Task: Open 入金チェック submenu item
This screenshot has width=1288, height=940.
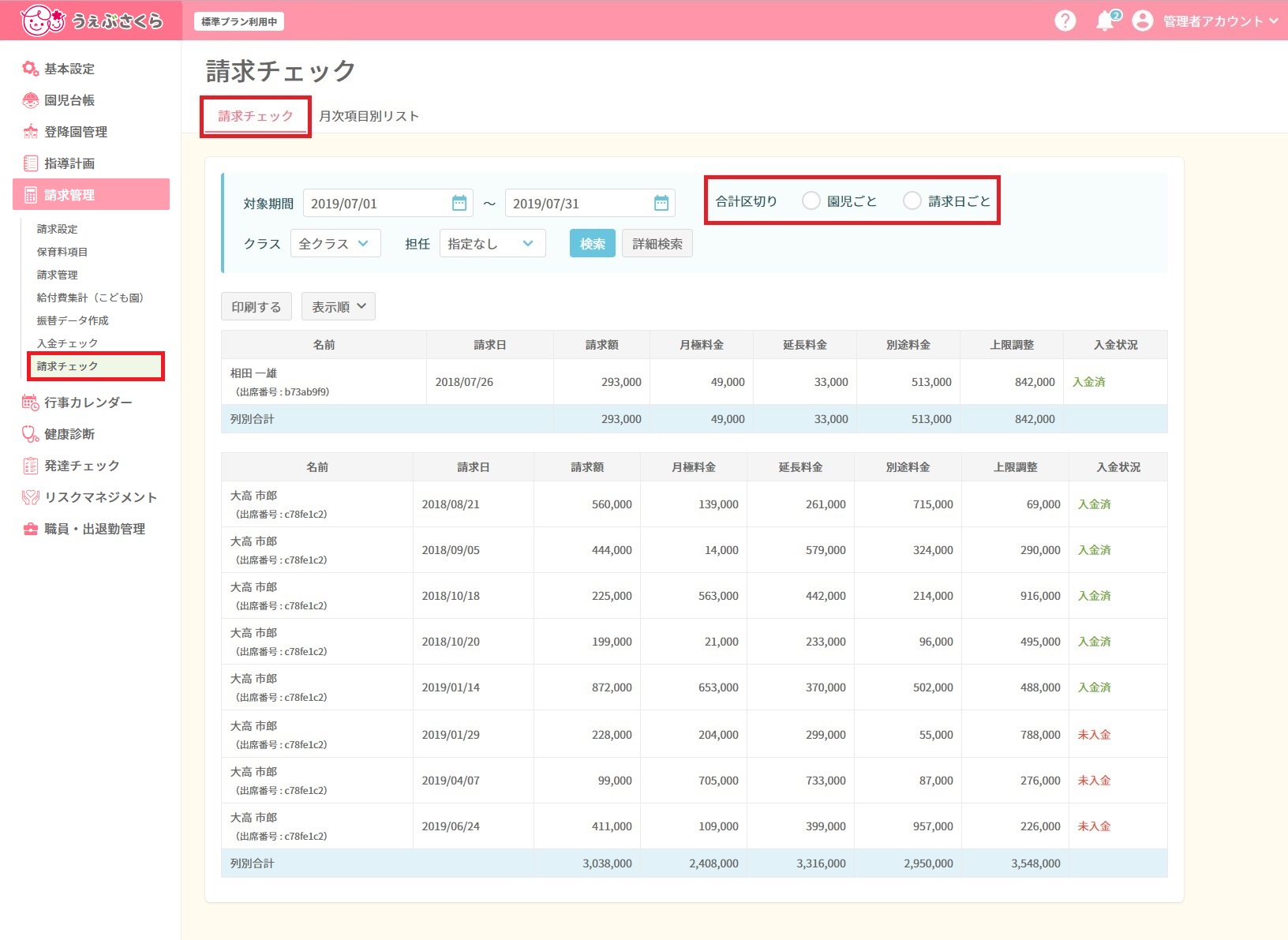Action: tap(68, 343)
